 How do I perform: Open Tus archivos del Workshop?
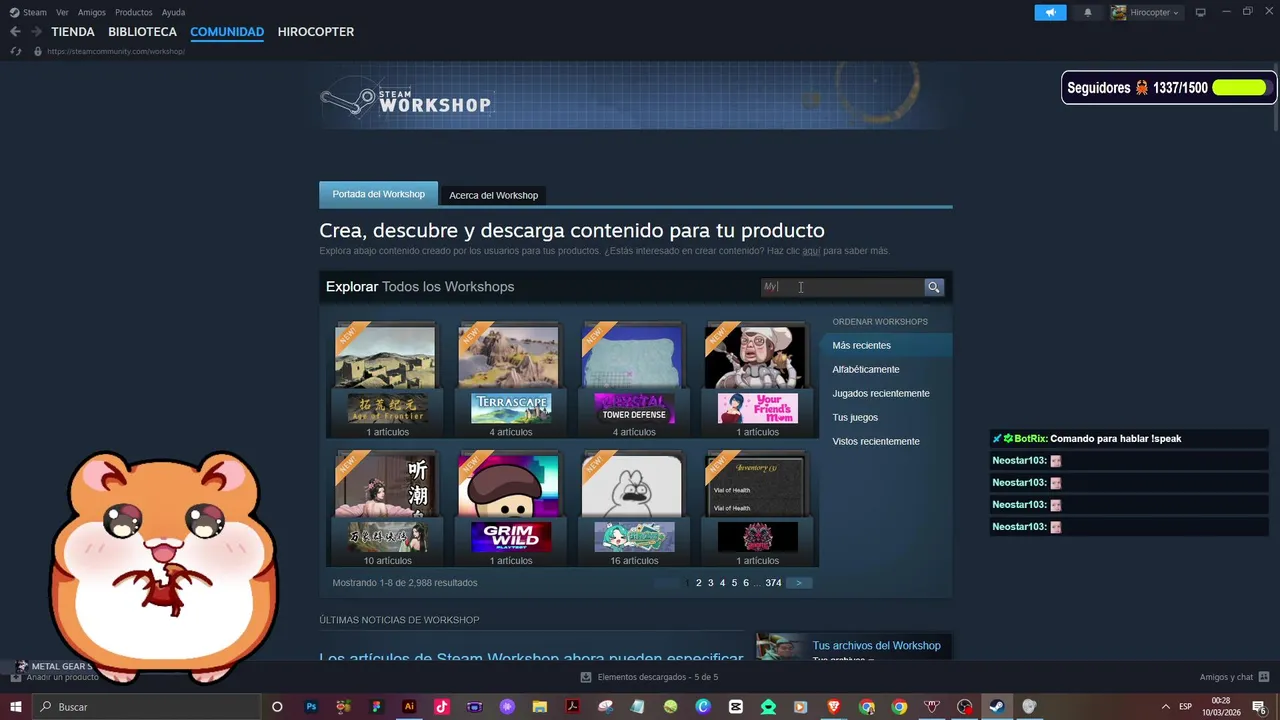click(876, 646)
